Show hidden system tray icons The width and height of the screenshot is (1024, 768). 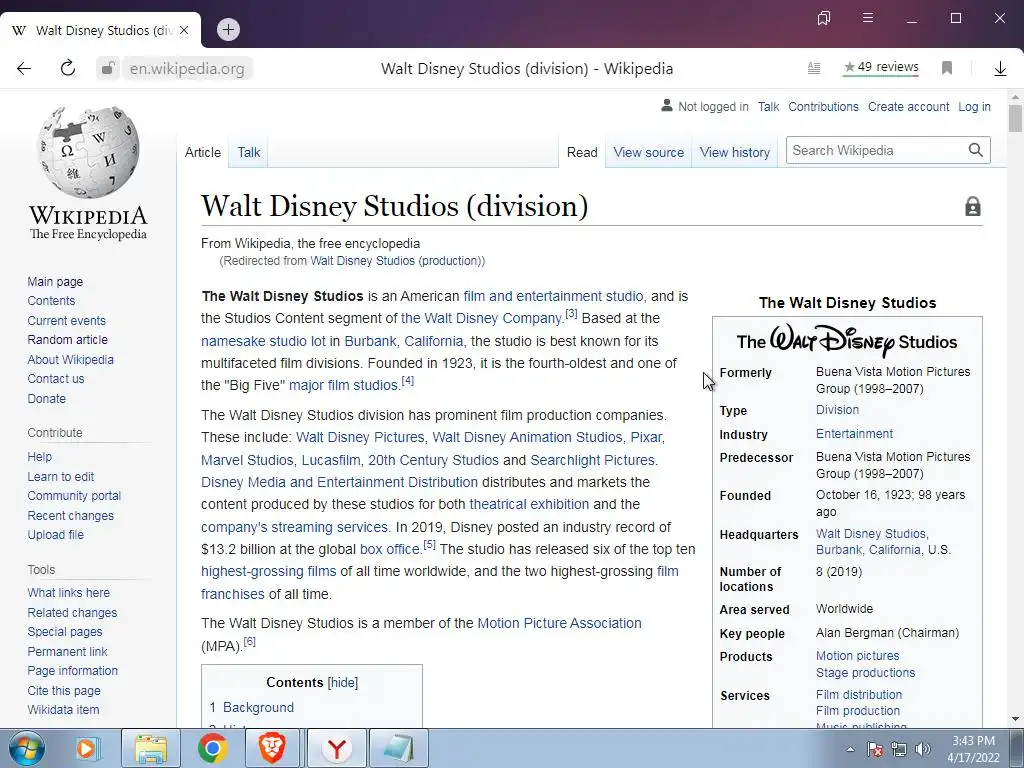[850, 749]
